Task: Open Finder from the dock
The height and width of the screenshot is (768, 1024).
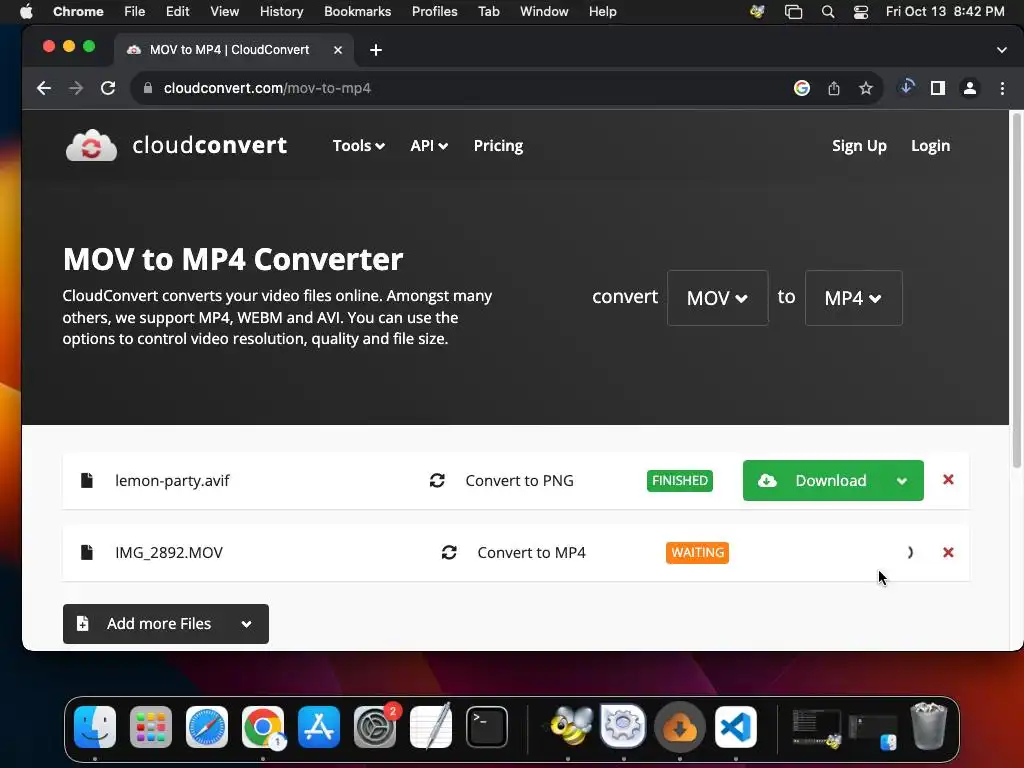Action: pyautogui.click(x=95, y=727)
